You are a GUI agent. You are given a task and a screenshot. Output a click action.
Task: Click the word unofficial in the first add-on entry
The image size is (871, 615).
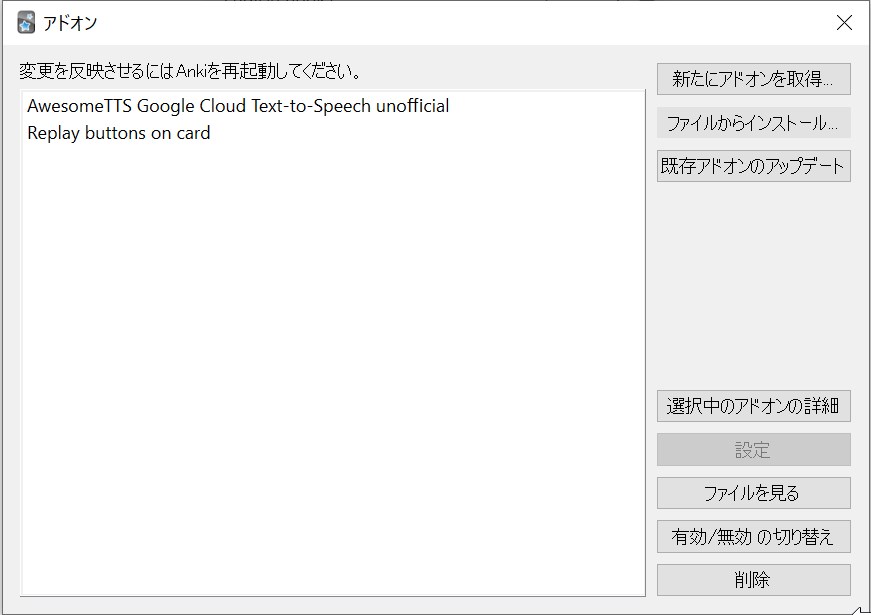pyautogui.click(x=412, y=106)
